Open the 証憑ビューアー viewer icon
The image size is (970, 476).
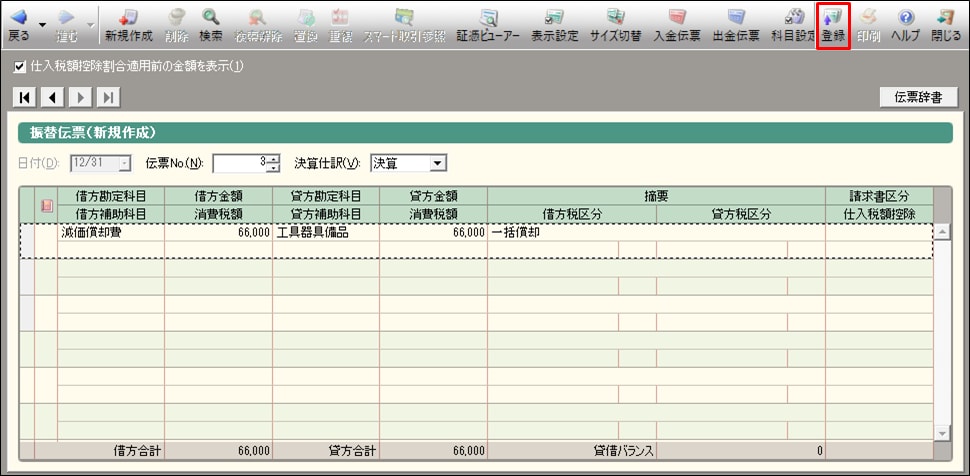(x=489, y=25)
